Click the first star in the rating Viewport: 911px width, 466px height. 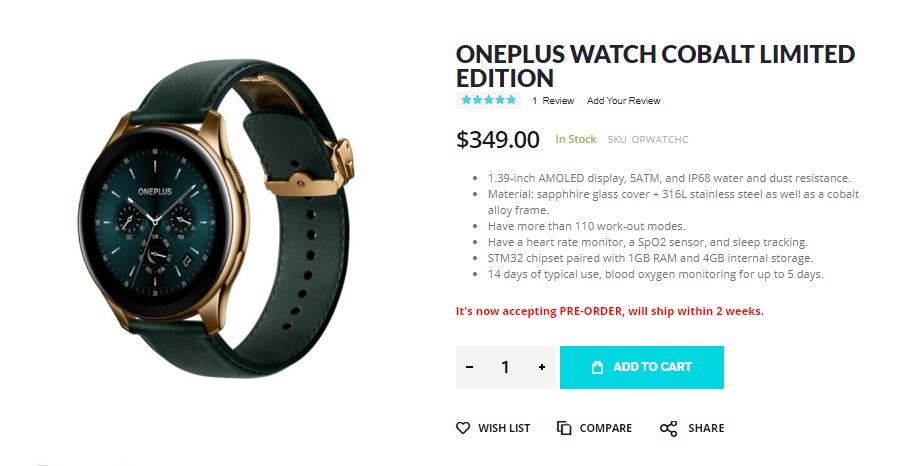[x=467, y=100]
